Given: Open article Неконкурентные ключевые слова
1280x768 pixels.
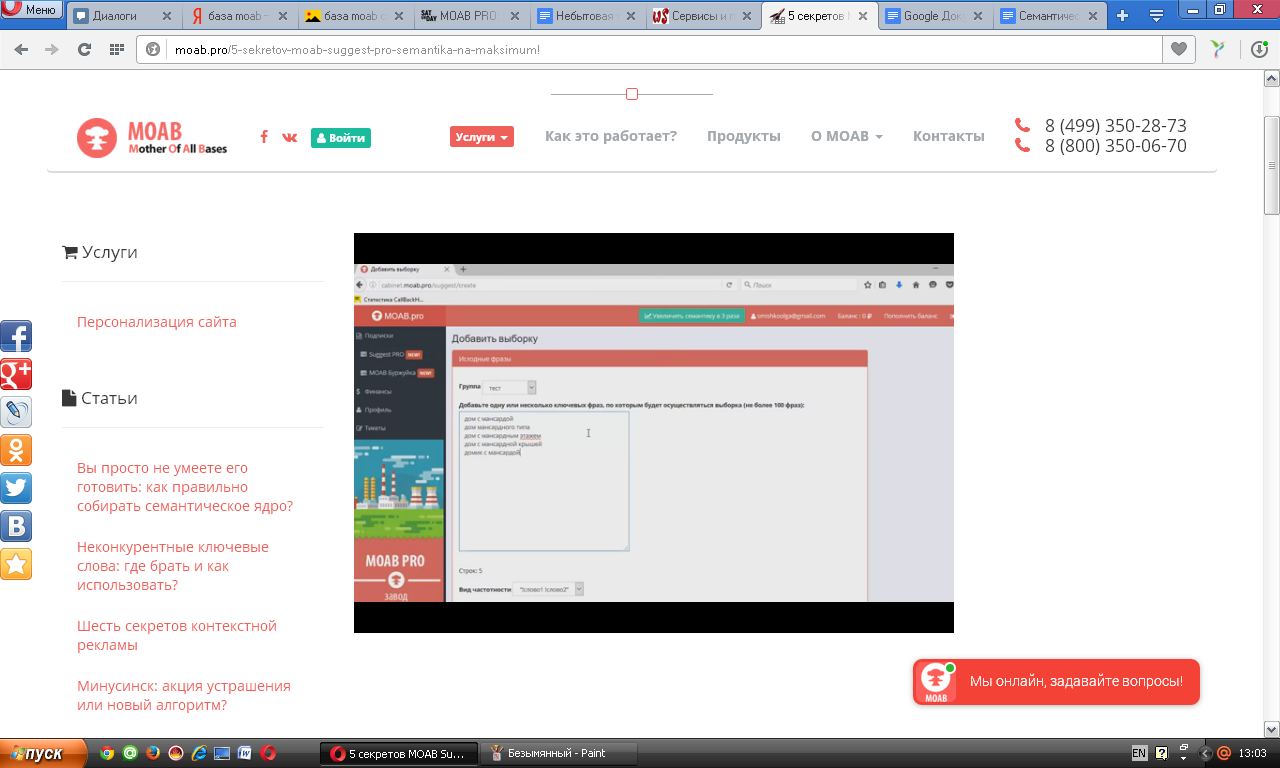Looking at the screenshot, I should point(173,566).
